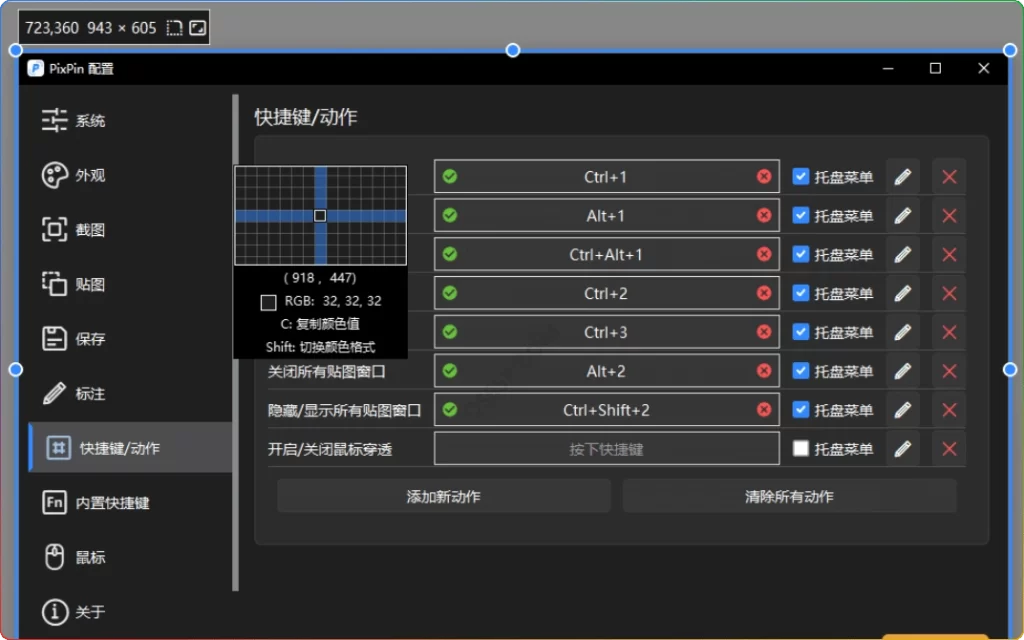Open the 保存 save settings
The height and width of the screenshot is (640, 1024).
click(85, 338)
